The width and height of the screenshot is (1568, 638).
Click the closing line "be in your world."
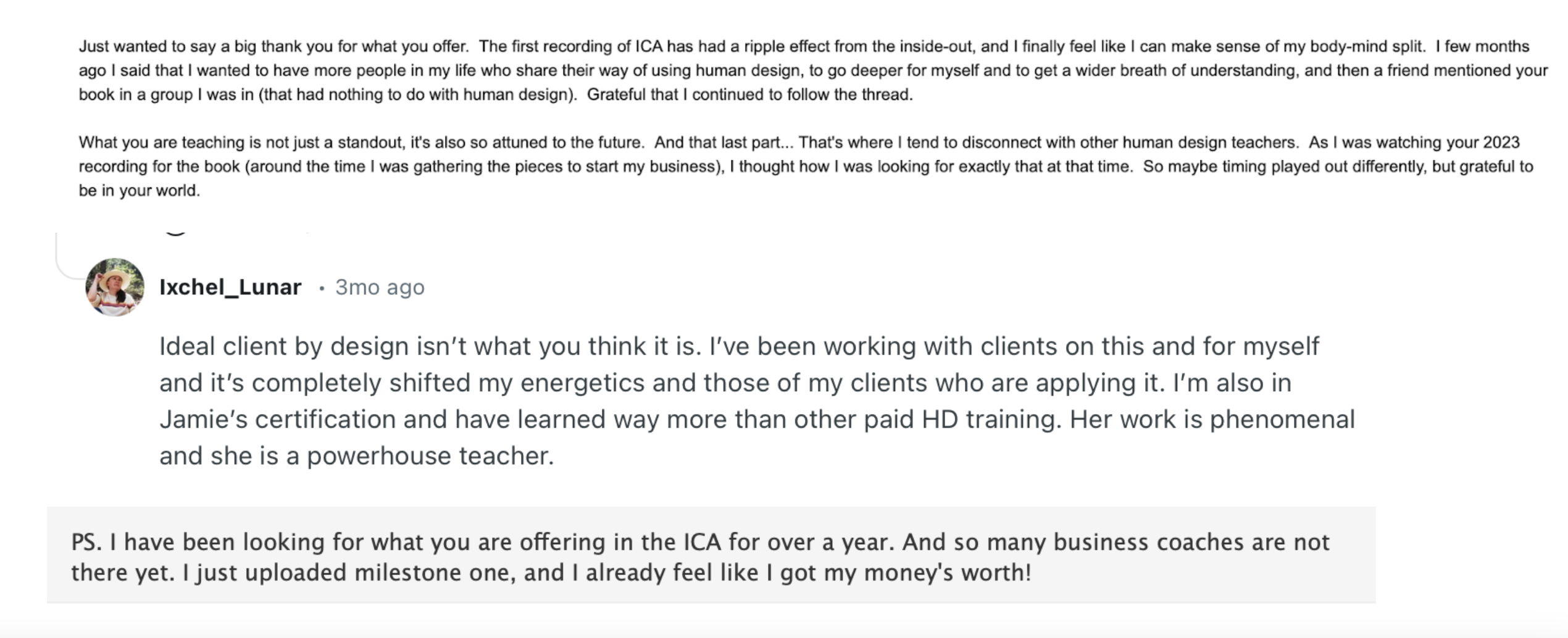tap(140, 191)
